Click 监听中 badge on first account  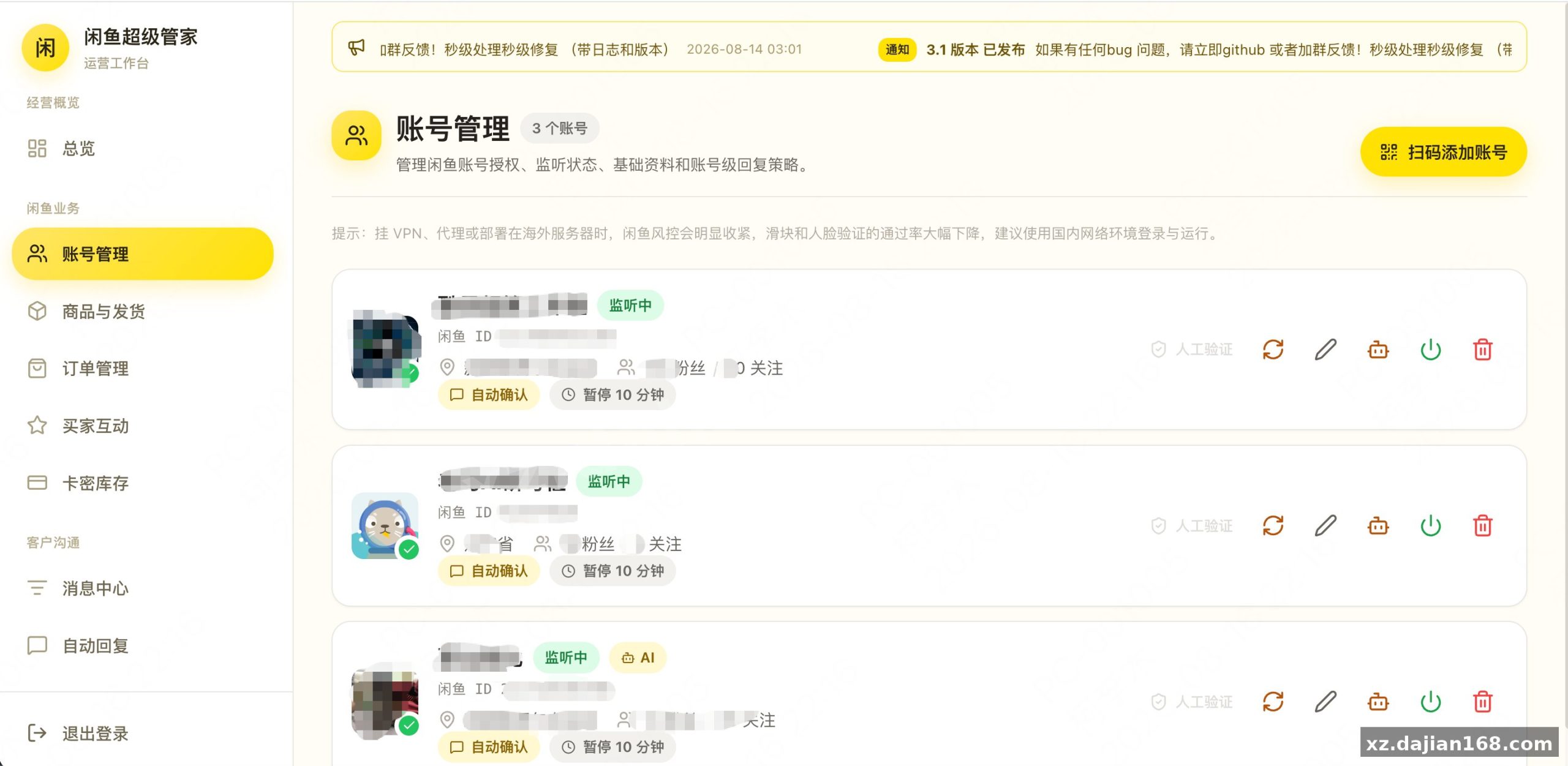pyautogui.click(x=630, y=306)
